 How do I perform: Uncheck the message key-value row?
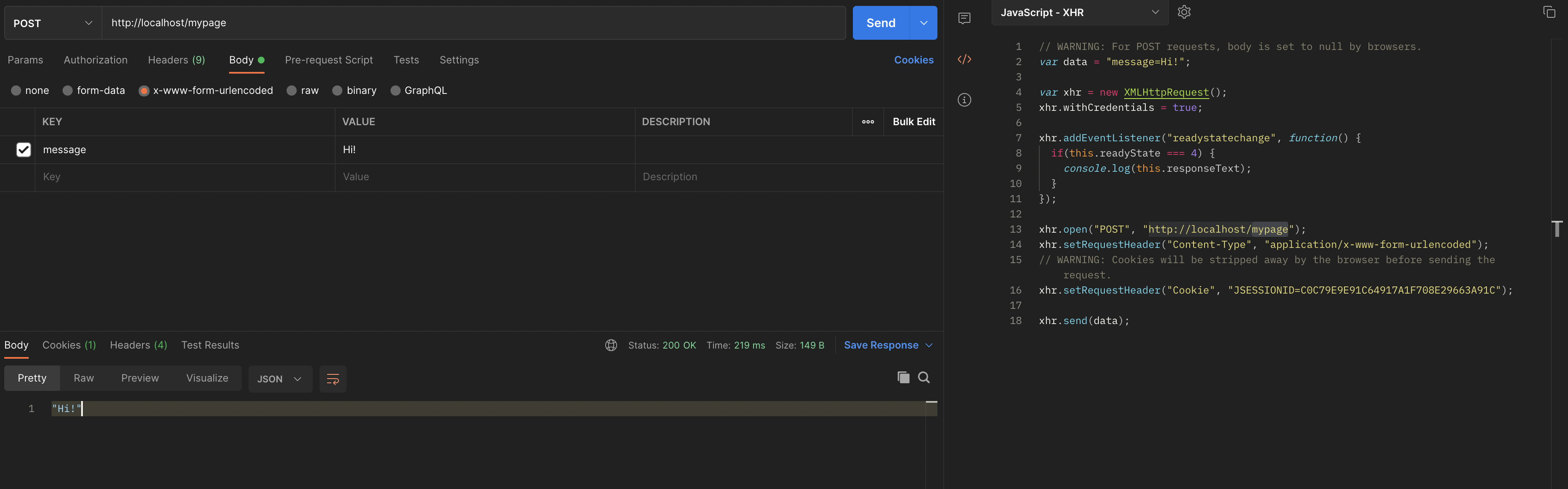coord(24,149)
